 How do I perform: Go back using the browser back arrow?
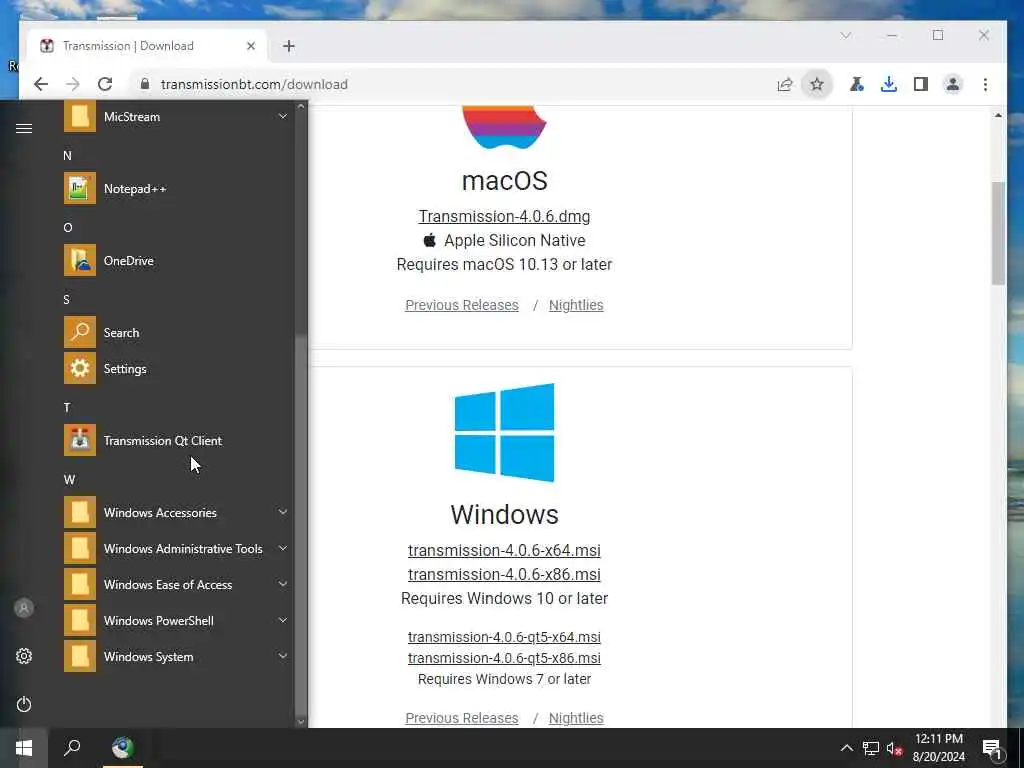pos(40,84)
